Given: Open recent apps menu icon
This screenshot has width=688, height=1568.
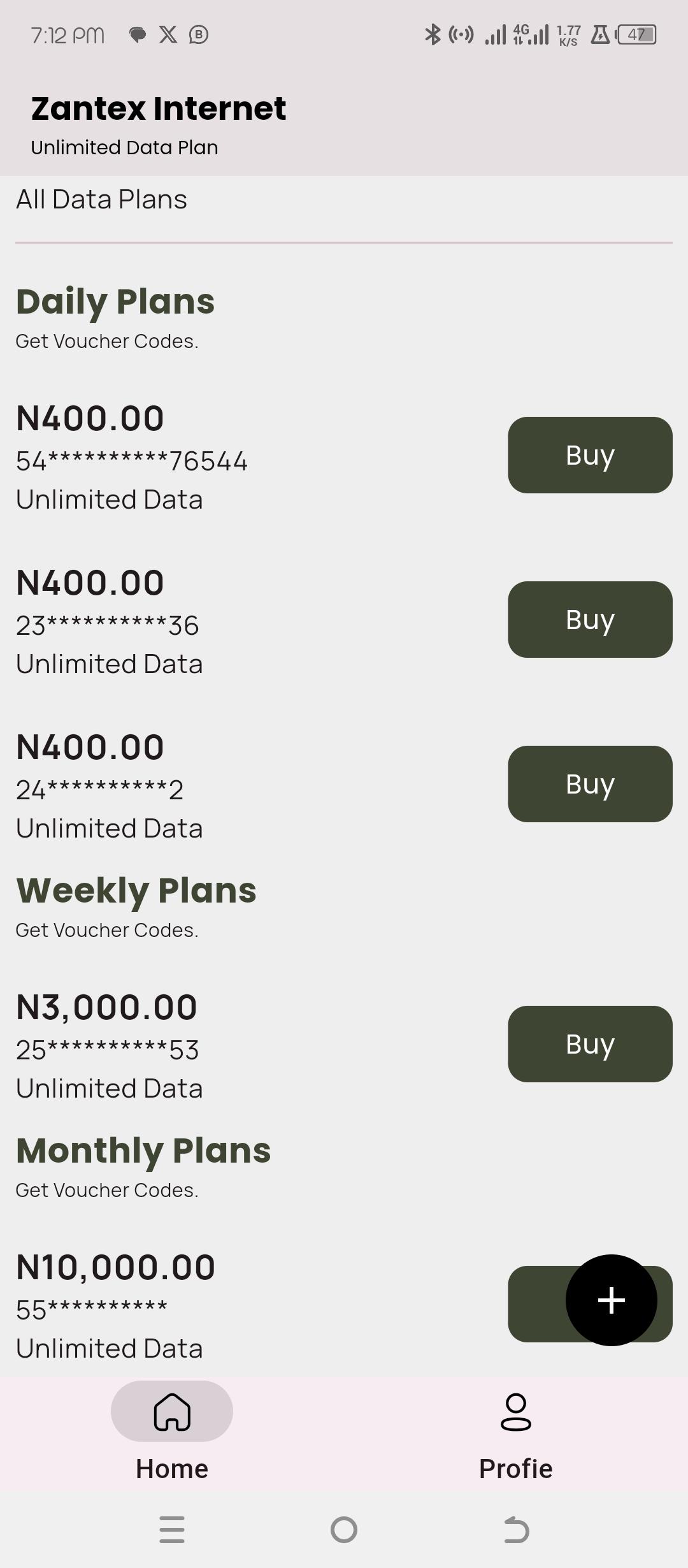Looking at the screenshot, I should tap(172, 1530).
